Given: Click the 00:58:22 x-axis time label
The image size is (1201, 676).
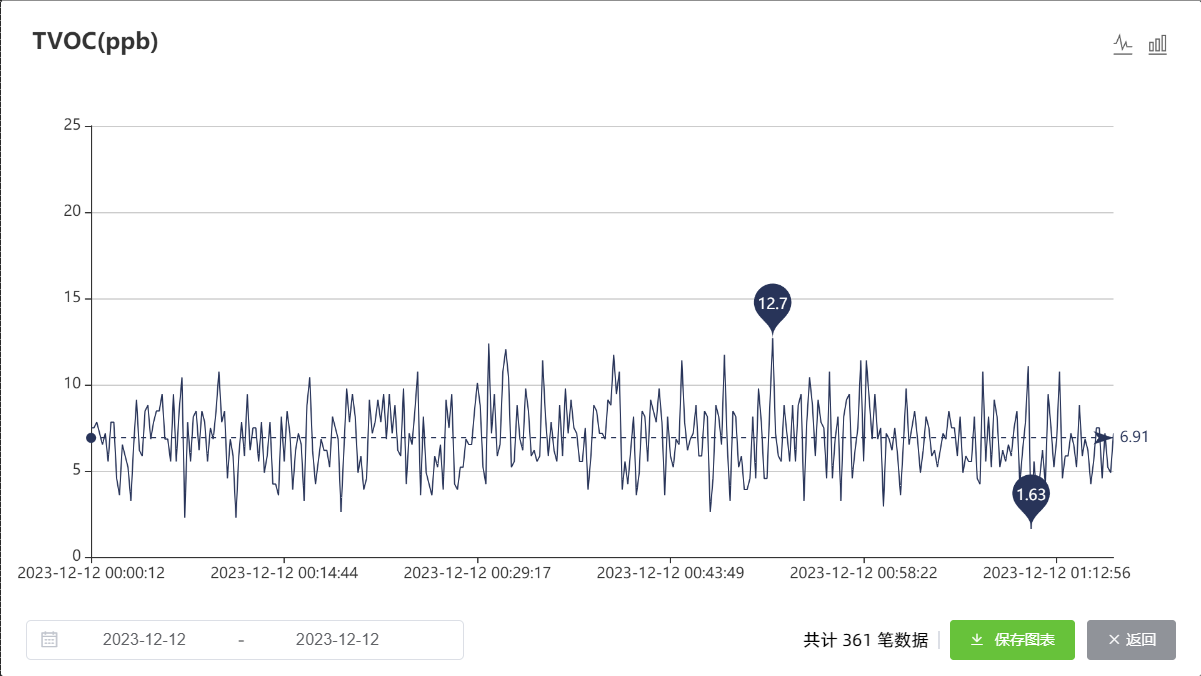Looking at the screenshot, I should [863, 573].
